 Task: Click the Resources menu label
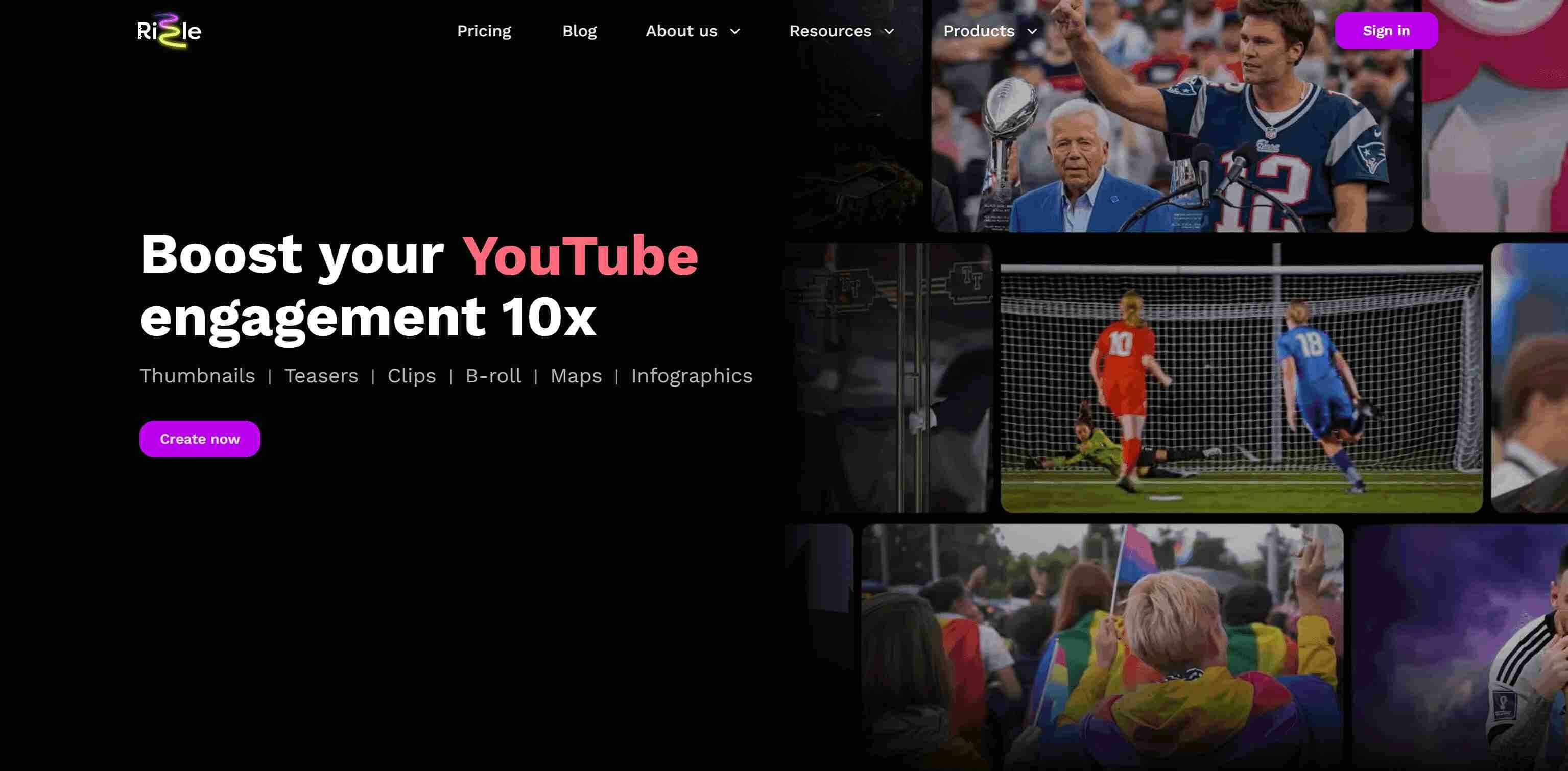(x=829, y=31)
